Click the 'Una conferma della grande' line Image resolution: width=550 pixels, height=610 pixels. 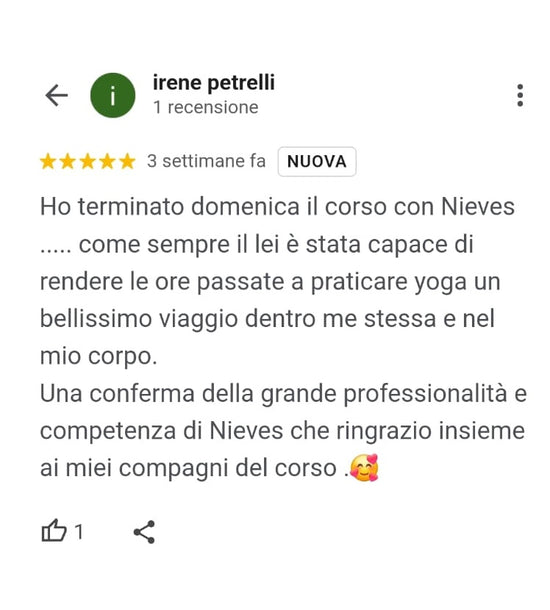(284, 394)
